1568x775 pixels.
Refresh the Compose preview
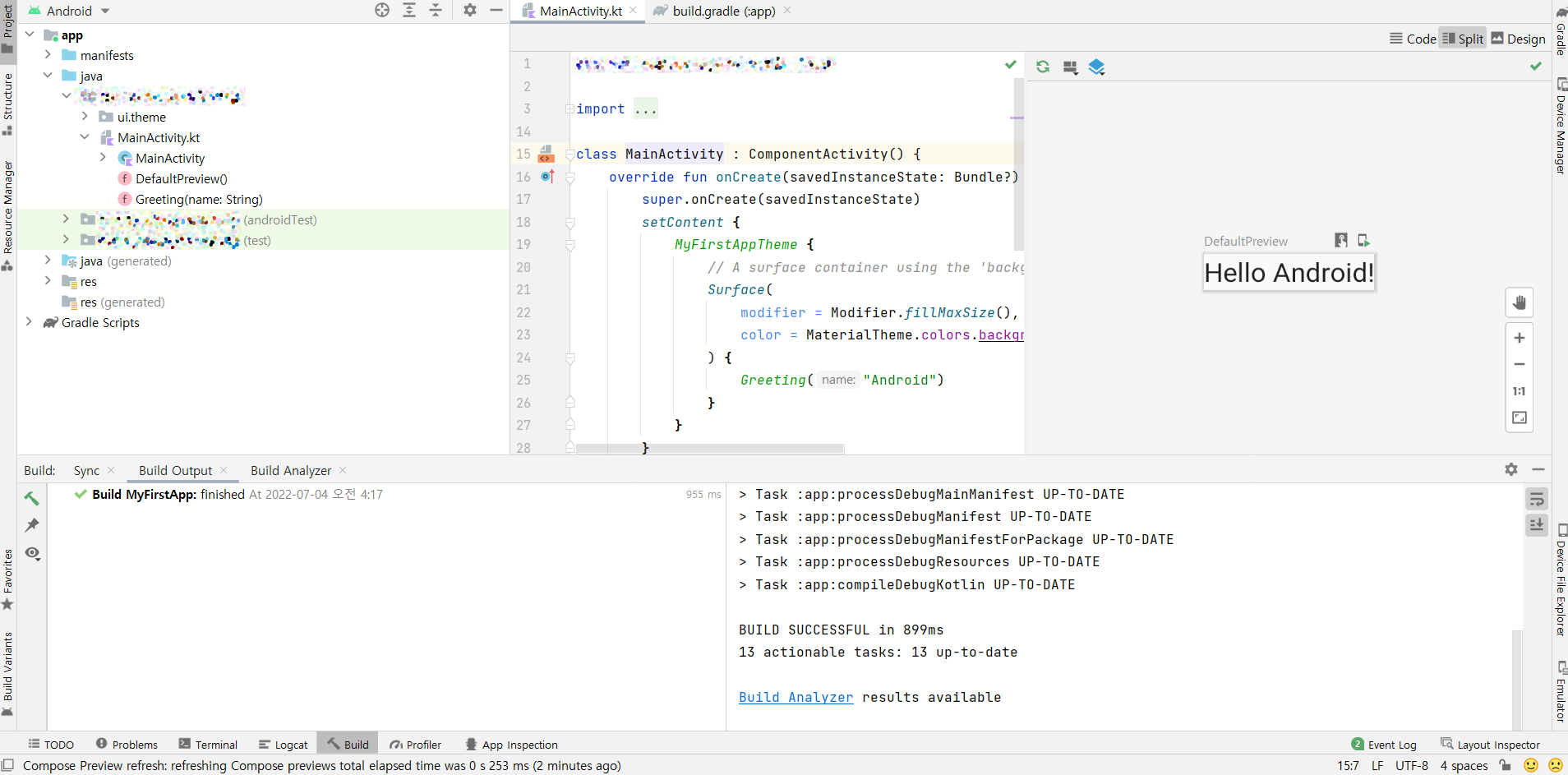pos(1042,67)
